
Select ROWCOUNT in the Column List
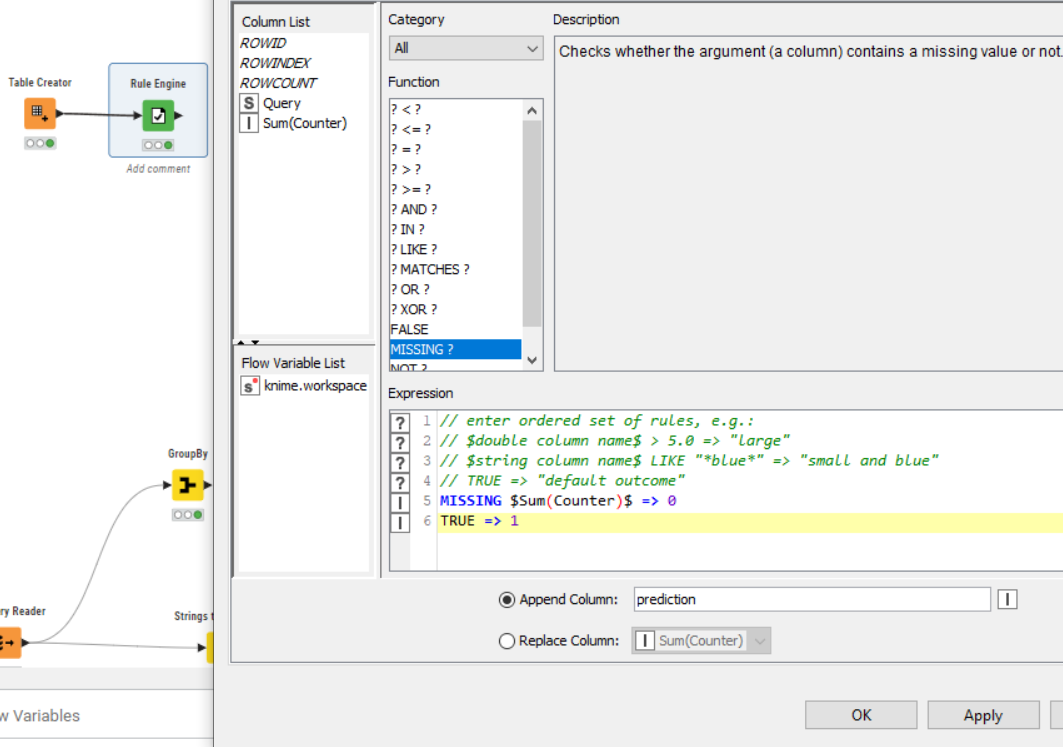point(278,83)
